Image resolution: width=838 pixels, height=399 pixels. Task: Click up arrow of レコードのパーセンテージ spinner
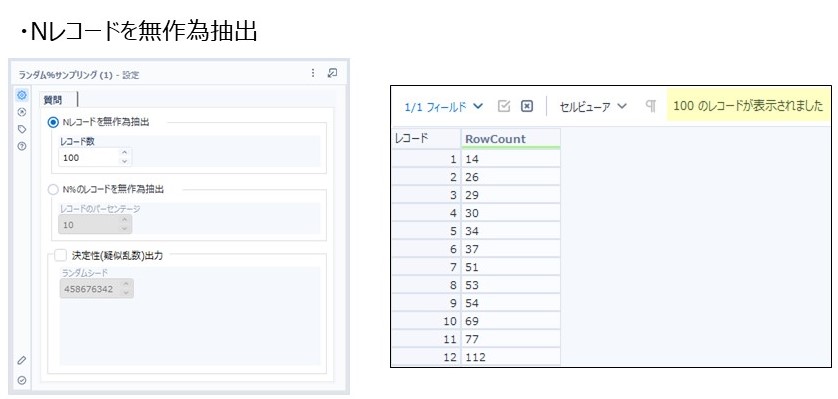125,221
